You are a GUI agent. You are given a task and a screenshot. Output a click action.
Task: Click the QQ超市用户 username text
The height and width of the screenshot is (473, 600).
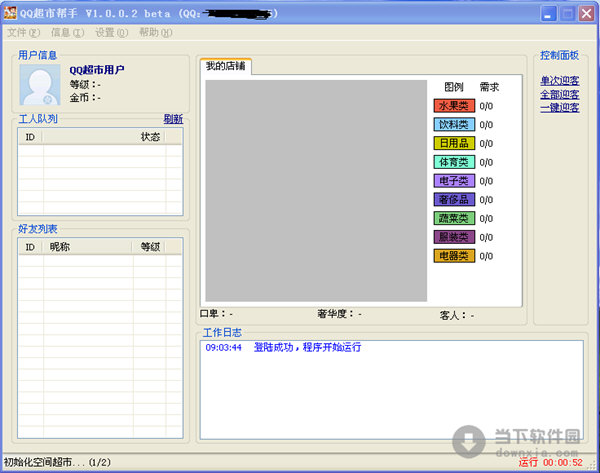click(x=96, y=70)
